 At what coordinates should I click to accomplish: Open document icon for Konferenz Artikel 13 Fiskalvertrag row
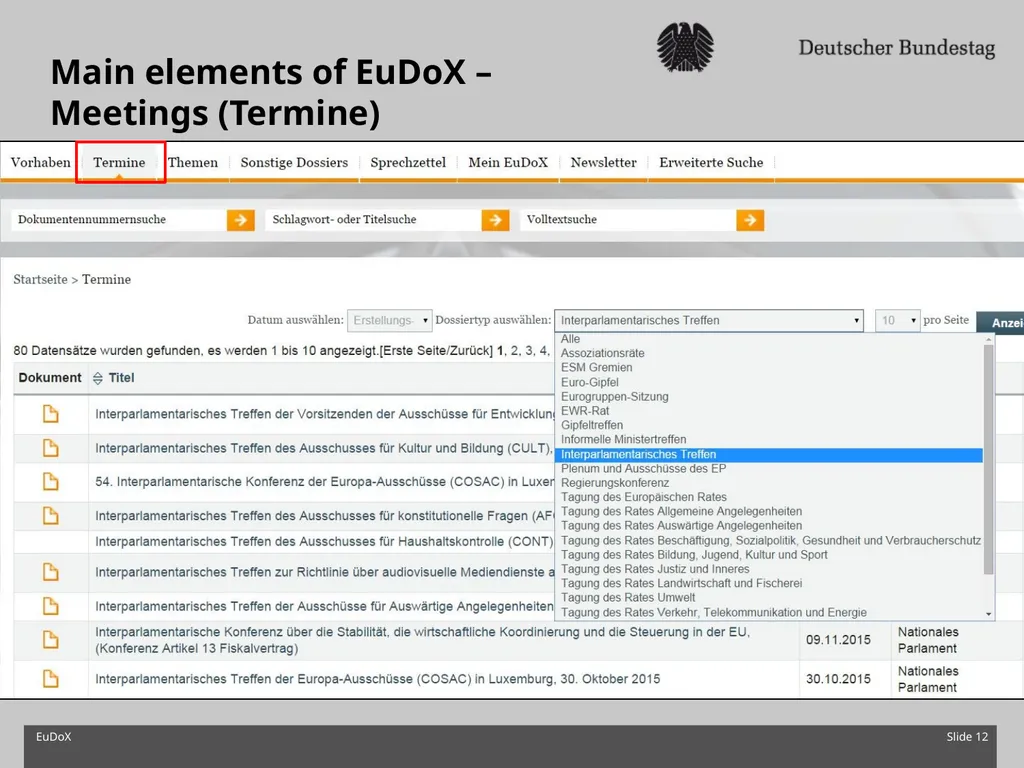point(50,639)
